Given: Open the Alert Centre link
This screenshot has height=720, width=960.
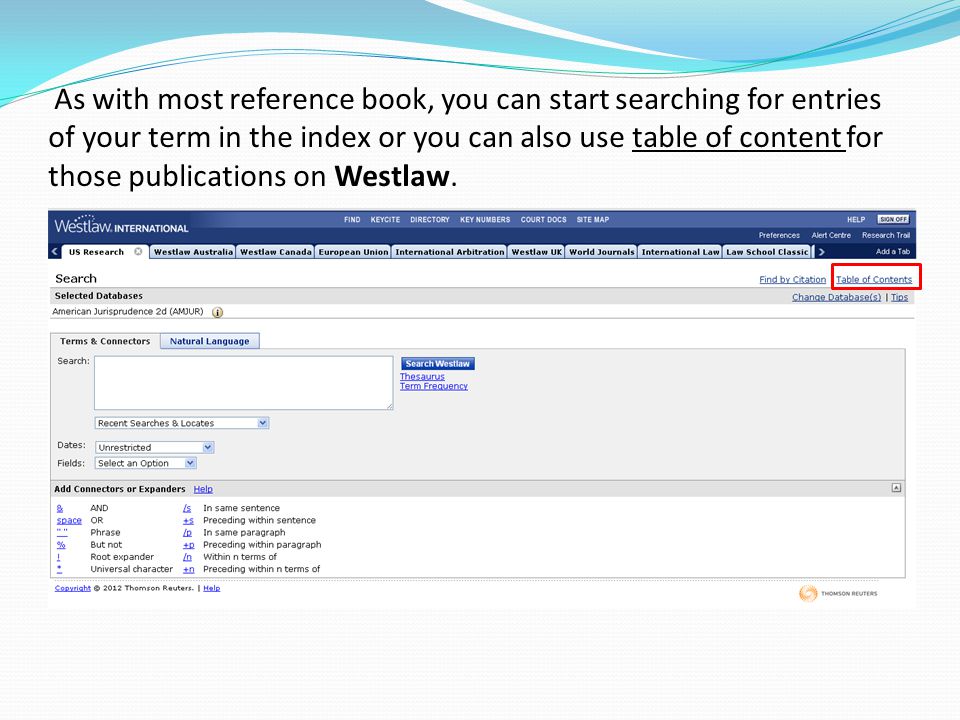Looking at the screenshot, I should point(831,235).
